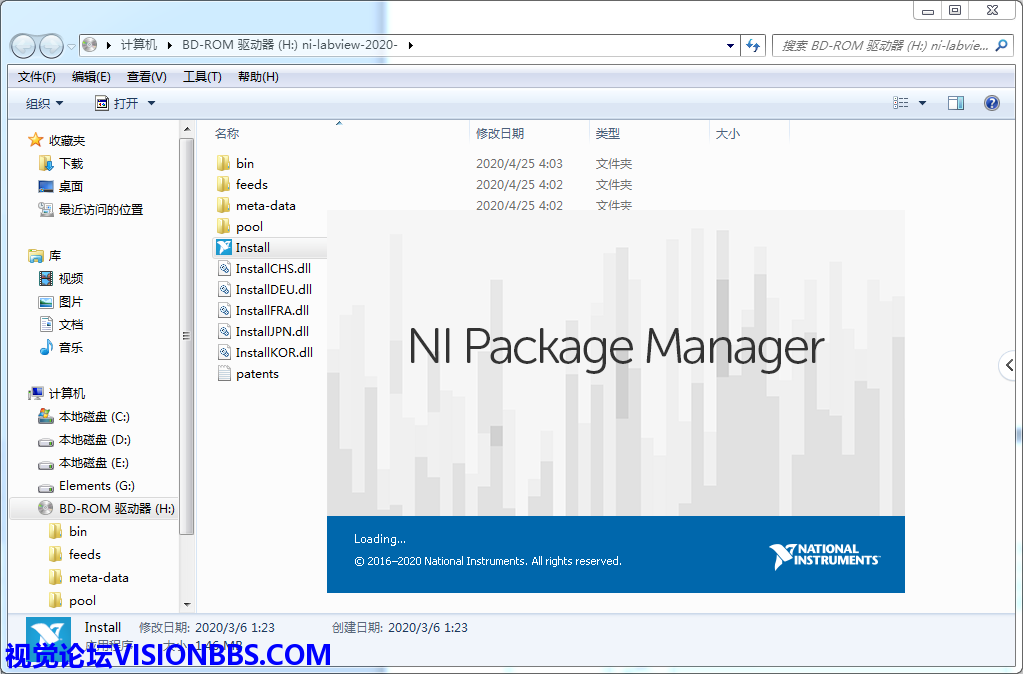The width and height of the screenshot is (1023, 674).
Task: Click the Help question mark icon
Action: click(x=991, y=103)
